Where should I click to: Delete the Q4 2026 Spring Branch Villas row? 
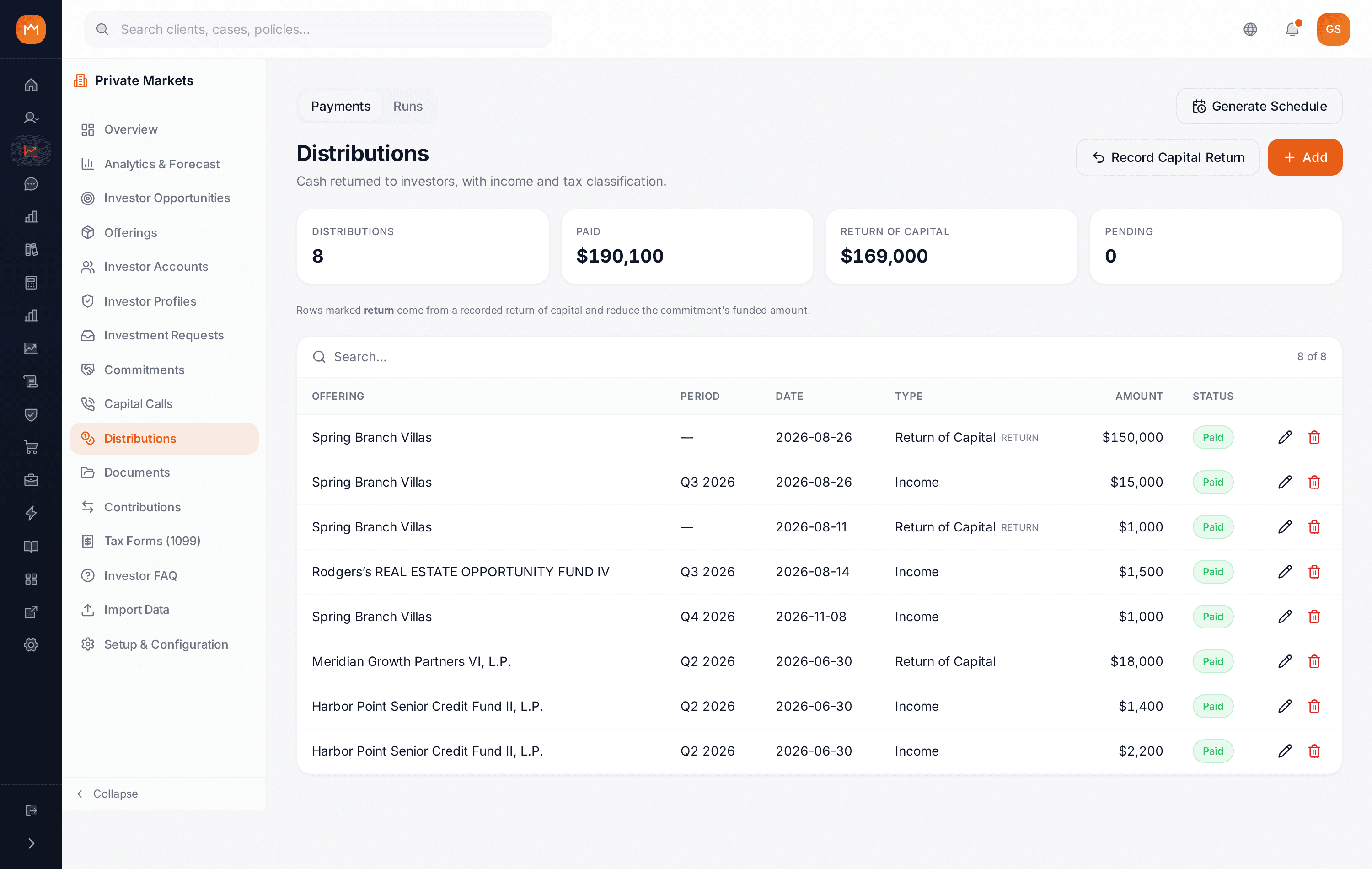(x=1314, y=617)
